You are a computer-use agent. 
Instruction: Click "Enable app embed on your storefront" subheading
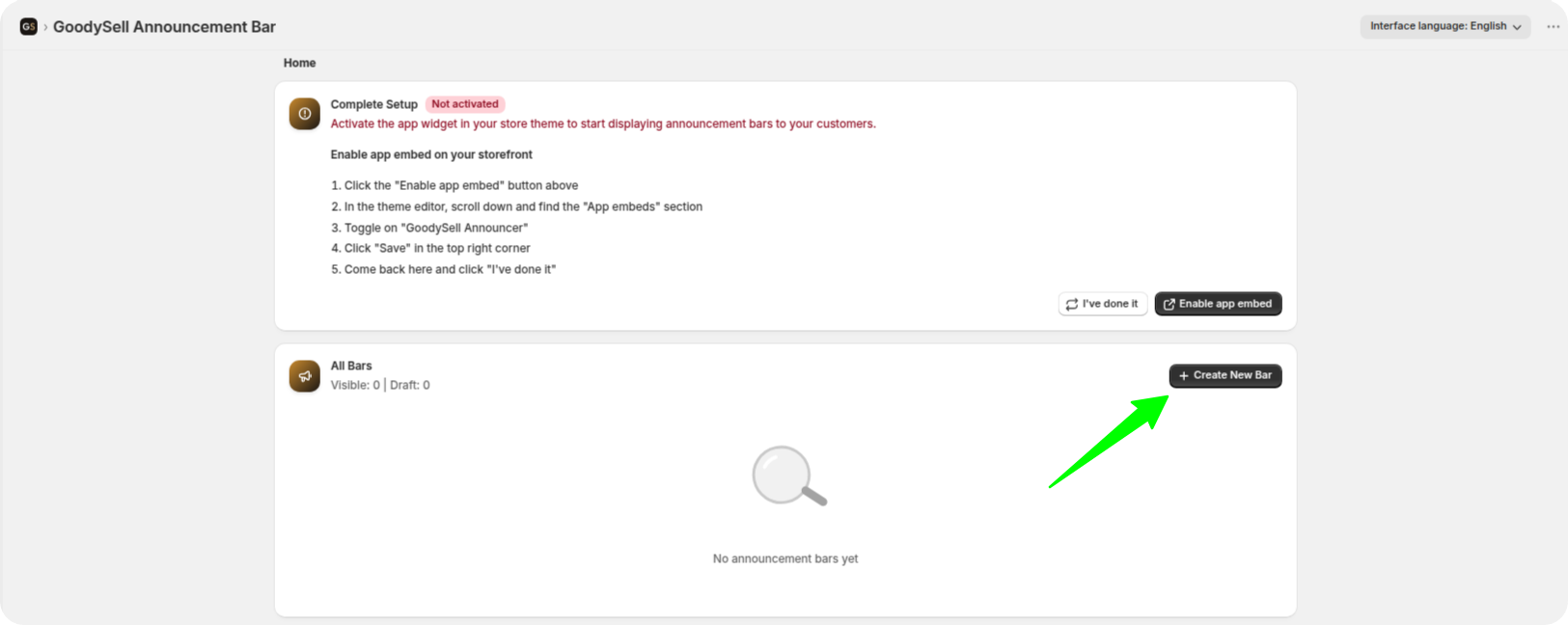coord(431,154)
